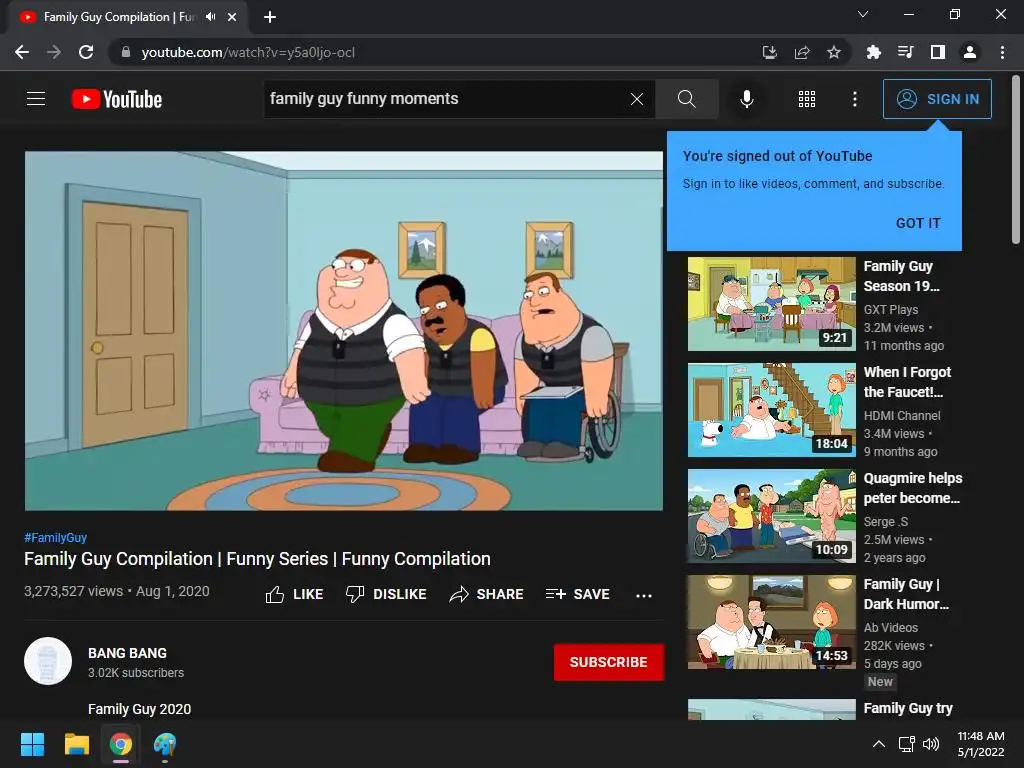This screenshot has width=1024, height=768.
Task: Open the media controls icon in Chrome toolbar
Action: 905,52
